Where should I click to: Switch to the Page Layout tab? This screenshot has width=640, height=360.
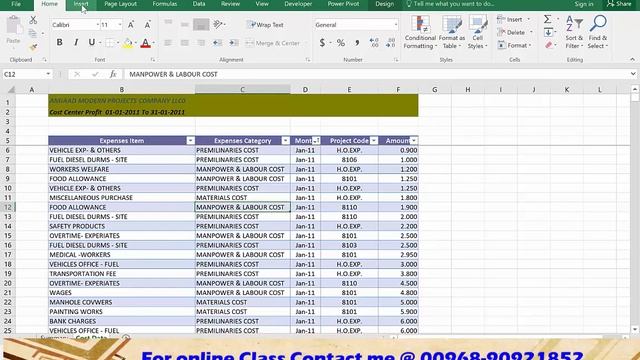120,4
